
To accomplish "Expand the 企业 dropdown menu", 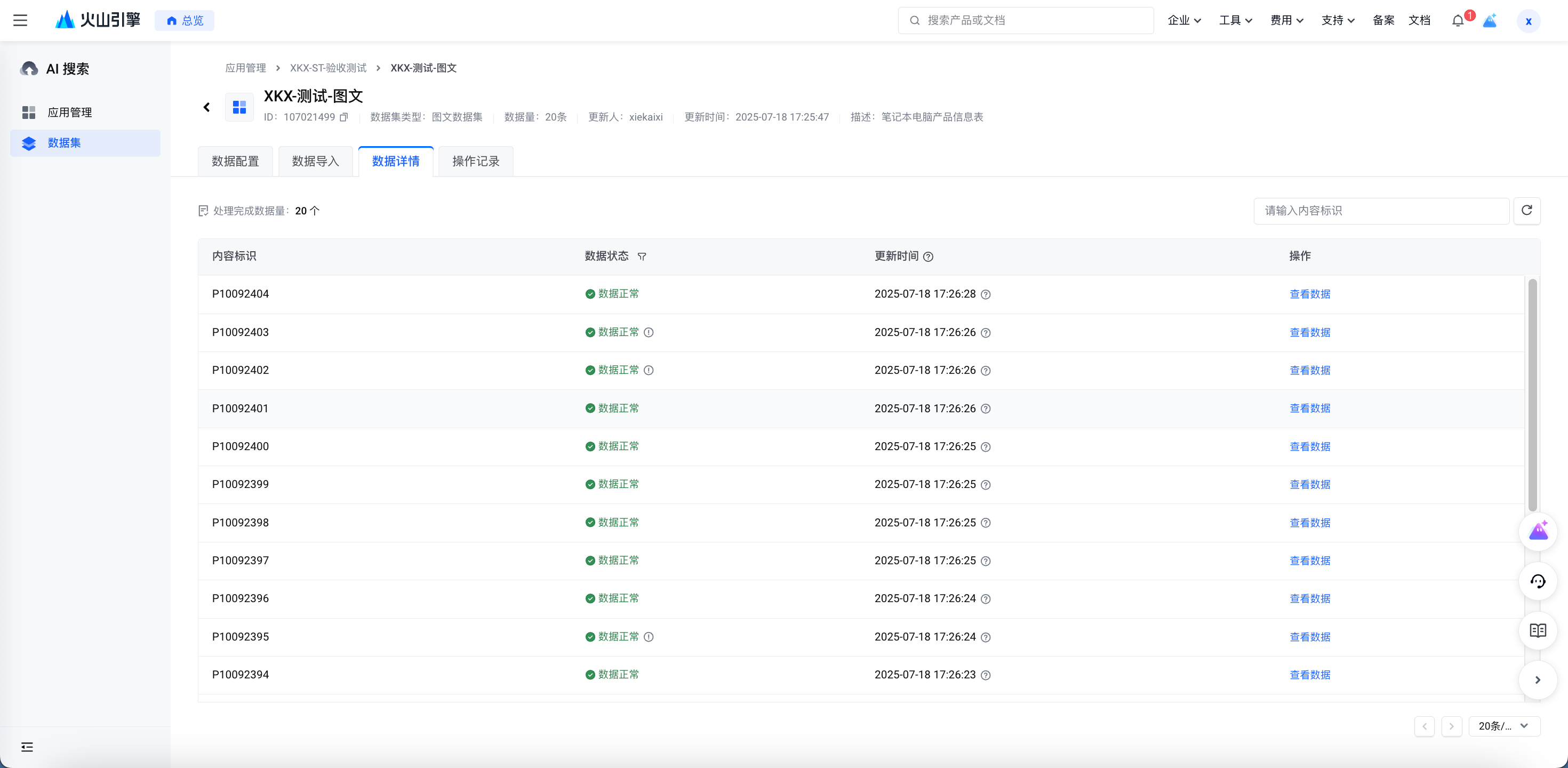I will click(1184, 21).
